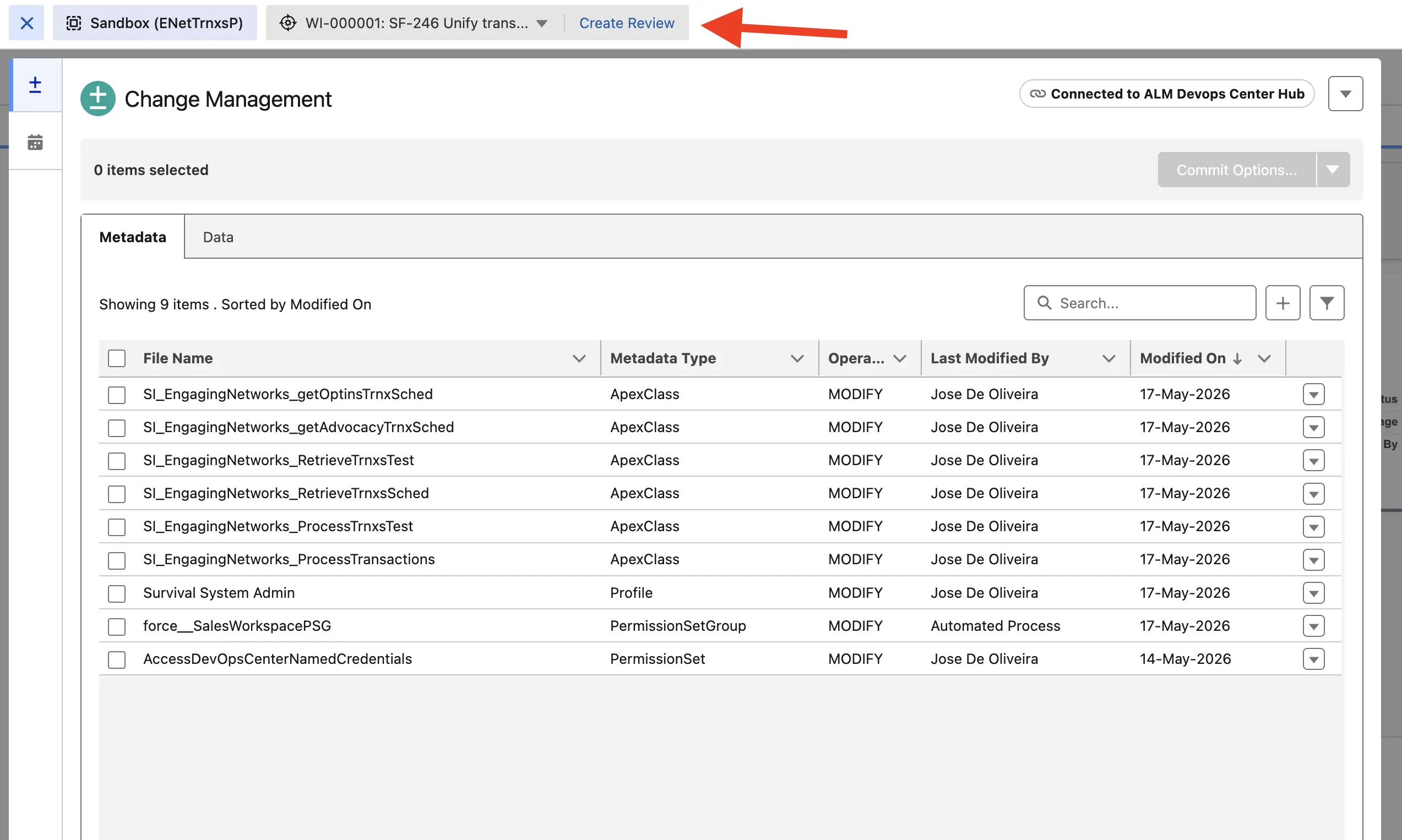1402x840 pixels.
Task: Click the magnifier icon in search box
Action: (1044, 303)
